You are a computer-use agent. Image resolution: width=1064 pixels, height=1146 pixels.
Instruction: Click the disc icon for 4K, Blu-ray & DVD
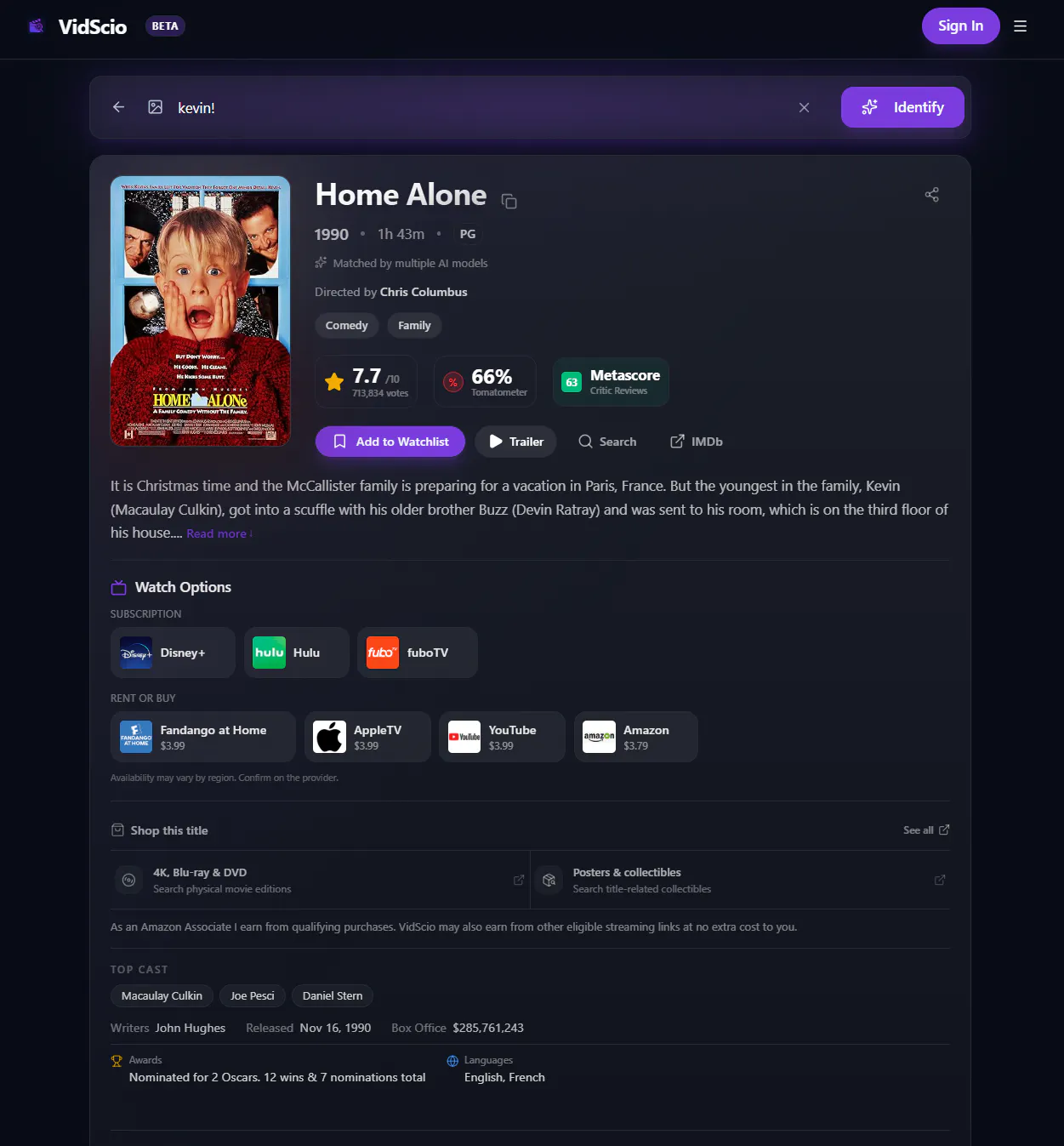point(129,880)
